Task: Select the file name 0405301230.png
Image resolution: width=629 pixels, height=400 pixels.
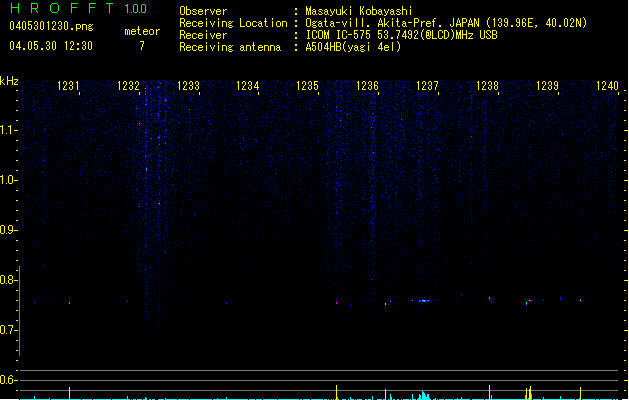Action: coord(51,26)
